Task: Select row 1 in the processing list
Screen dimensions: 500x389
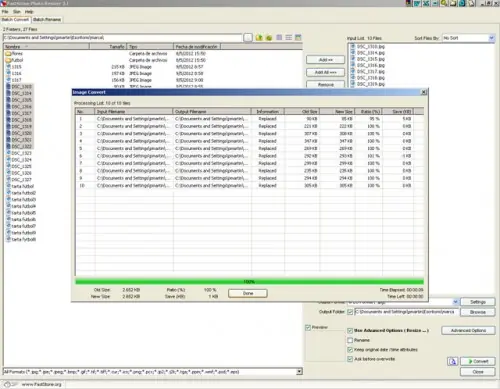Action: 249,119
